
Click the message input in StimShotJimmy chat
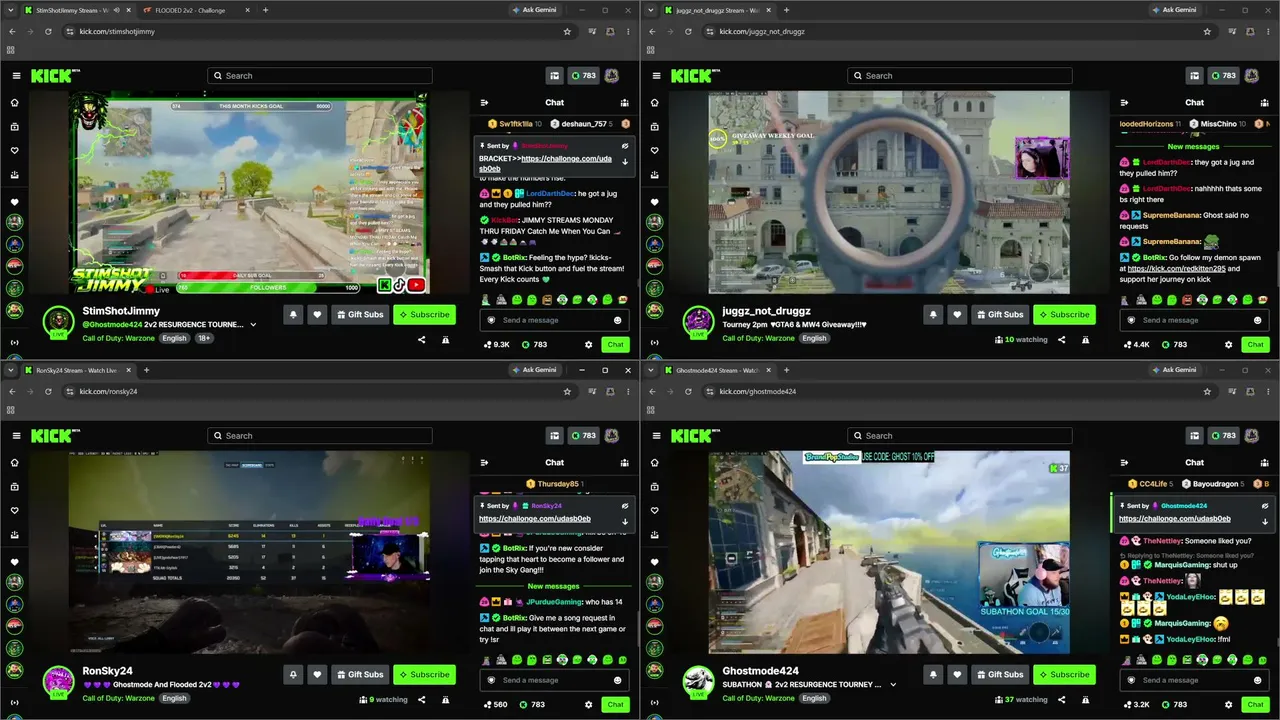[x=552, y=320]
